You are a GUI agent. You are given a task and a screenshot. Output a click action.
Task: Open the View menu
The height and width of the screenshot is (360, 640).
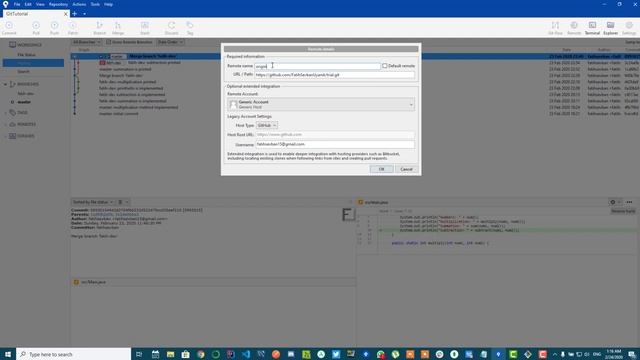(x=40, y=4)
